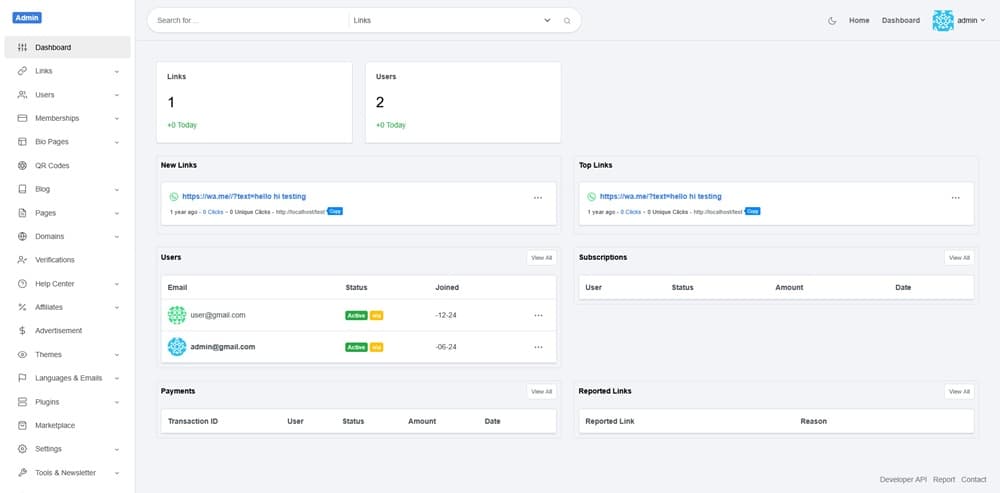Open the Developer API footer link
This screenshot has height=493, width=1000.
902,480
